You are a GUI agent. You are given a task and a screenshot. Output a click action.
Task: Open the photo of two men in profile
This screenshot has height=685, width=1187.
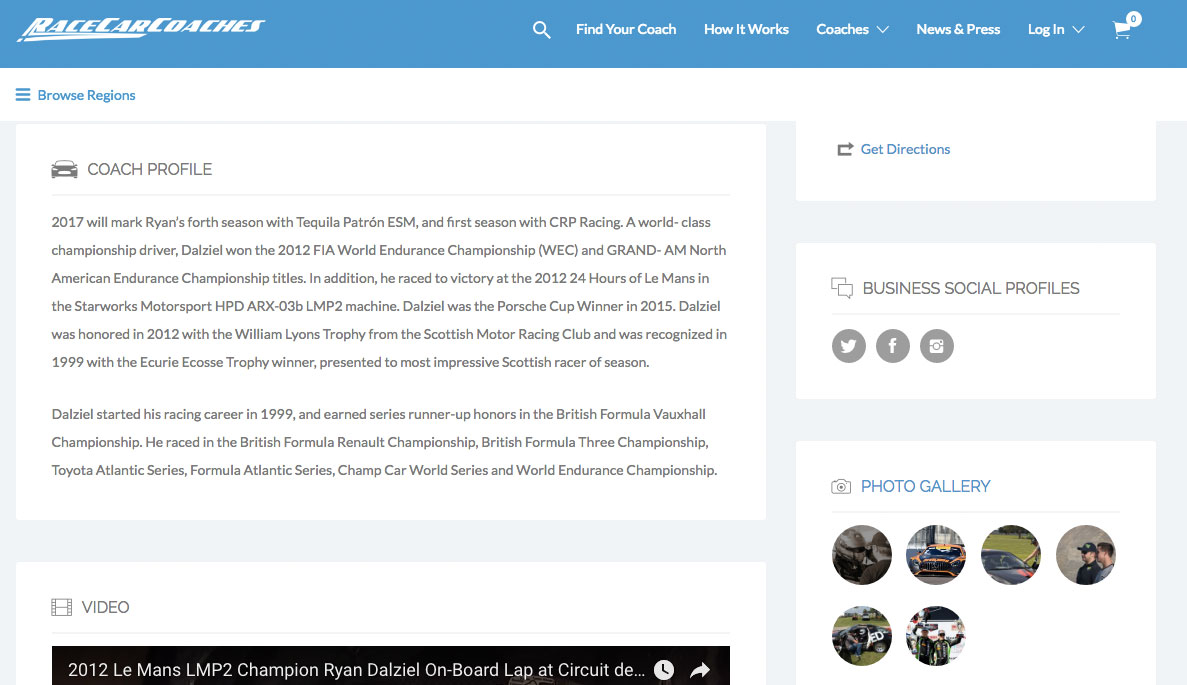1086,555
